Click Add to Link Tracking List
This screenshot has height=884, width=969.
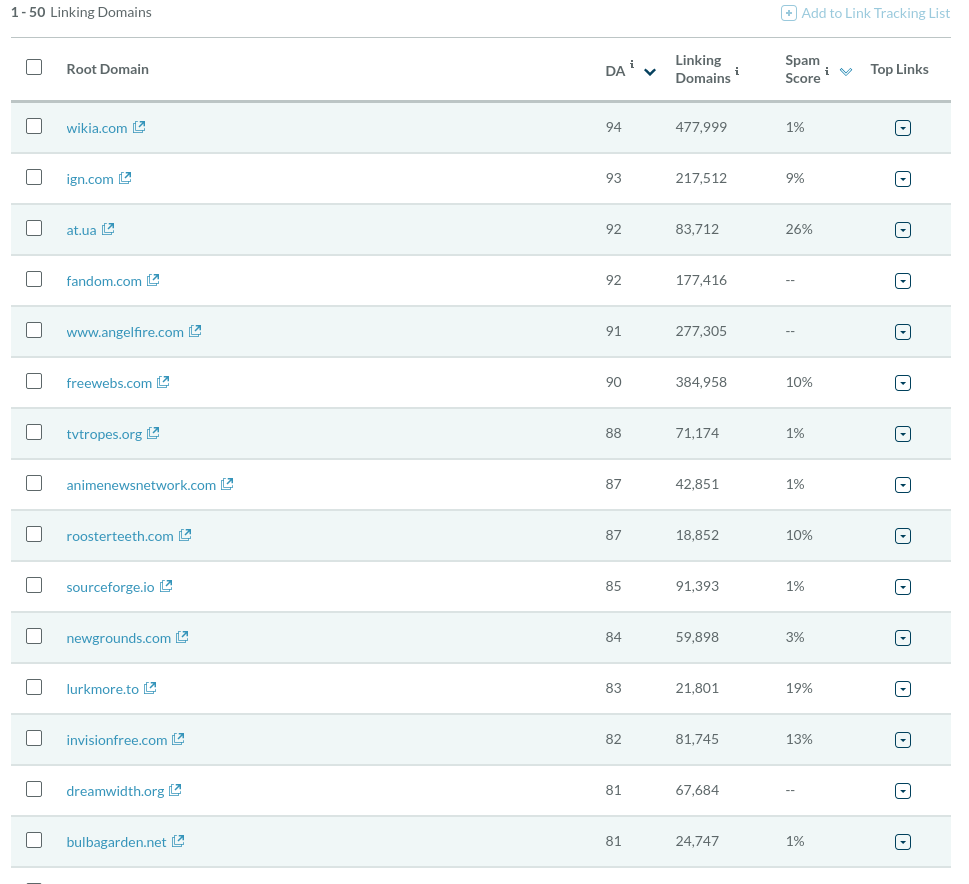[866, 13]
